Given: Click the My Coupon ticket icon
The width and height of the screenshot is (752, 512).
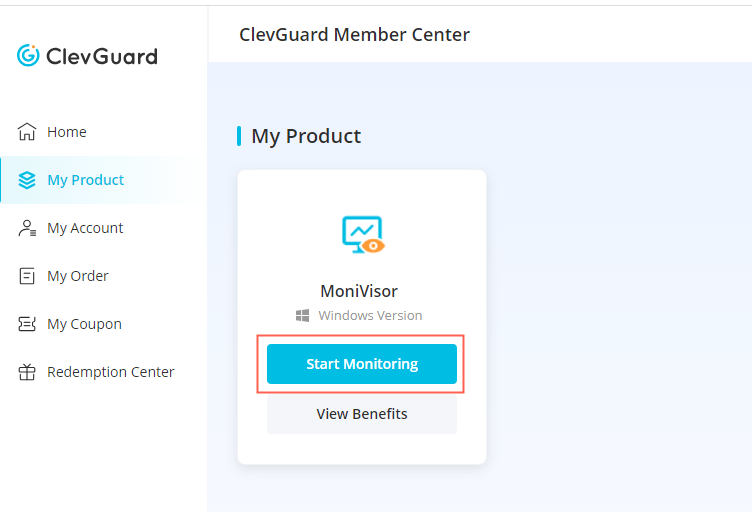Looking at the screenshot, I should (x=27, y=324).
